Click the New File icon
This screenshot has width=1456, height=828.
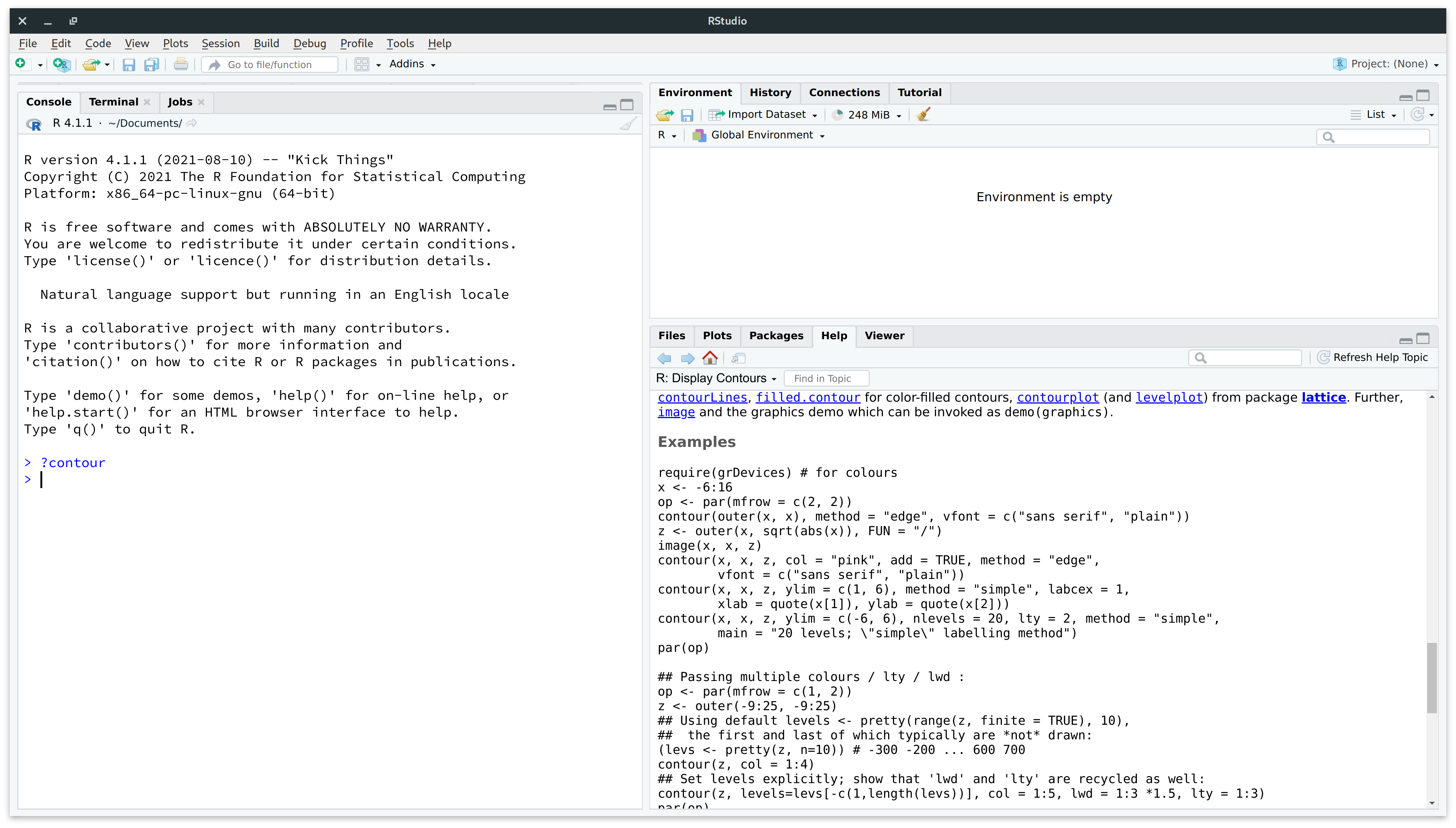click(21, 64)
